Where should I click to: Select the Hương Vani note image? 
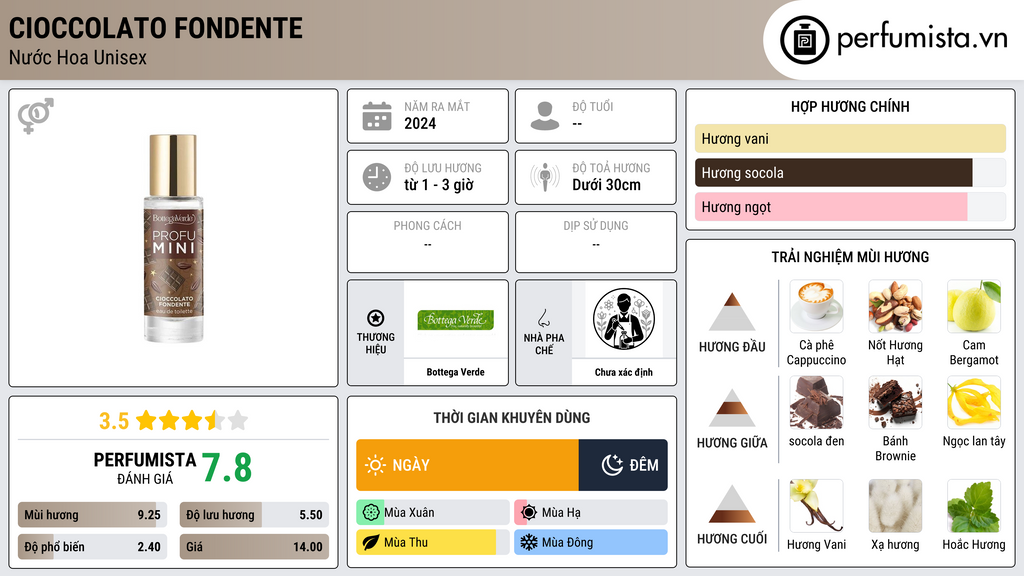click(x=816, y=505)
